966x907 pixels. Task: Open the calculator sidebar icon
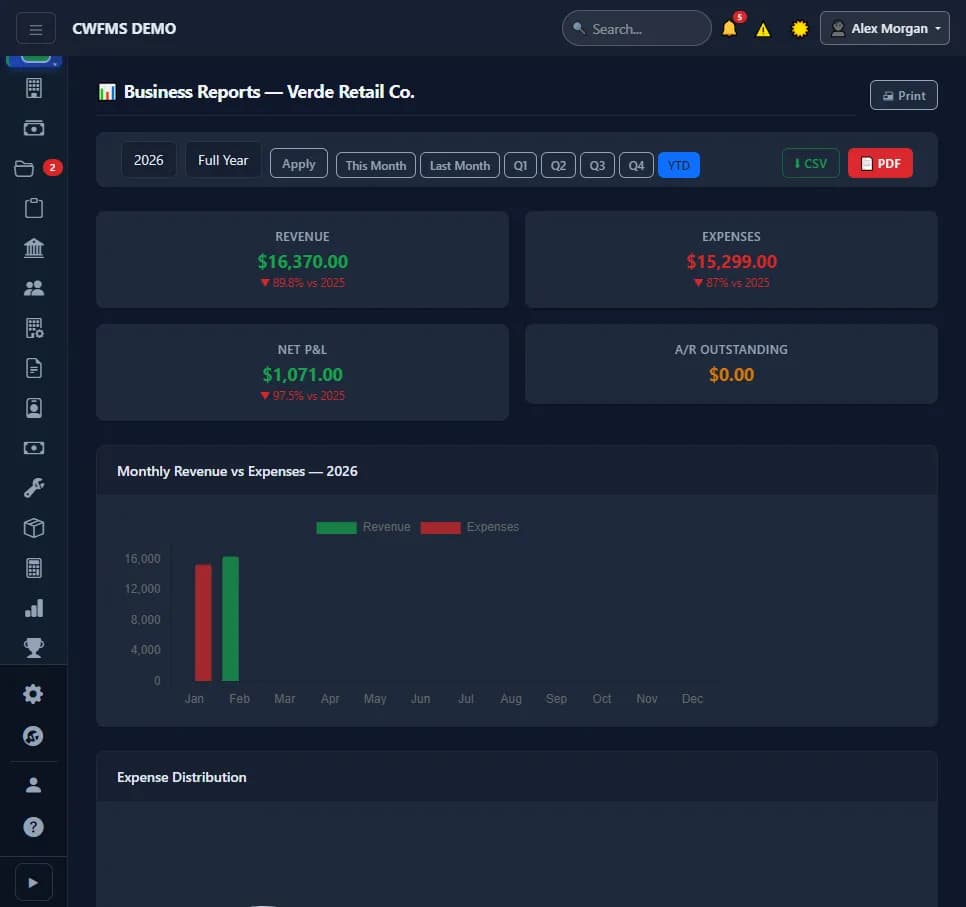[x=34, y=568]
